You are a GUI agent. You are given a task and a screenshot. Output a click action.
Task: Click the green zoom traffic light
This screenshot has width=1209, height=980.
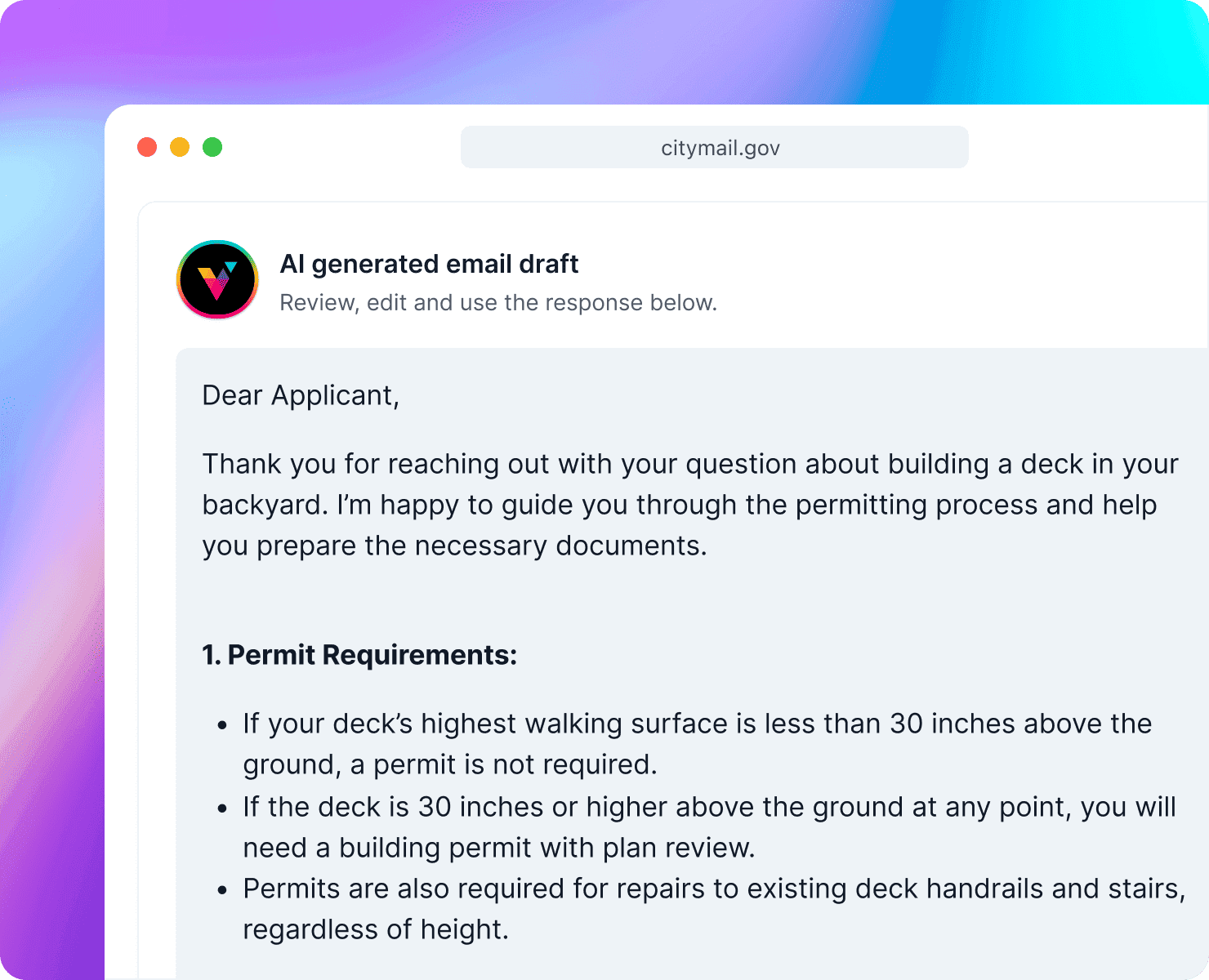212,147
